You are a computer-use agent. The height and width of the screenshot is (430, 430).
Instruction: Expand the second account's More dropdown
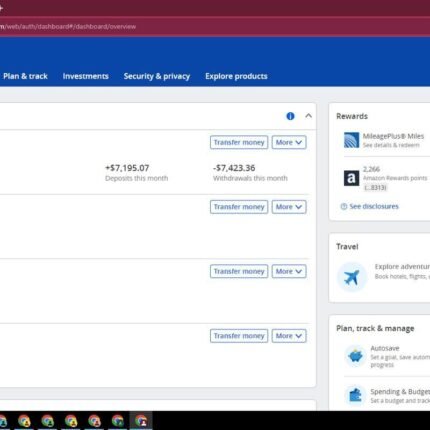pos(289,207)
